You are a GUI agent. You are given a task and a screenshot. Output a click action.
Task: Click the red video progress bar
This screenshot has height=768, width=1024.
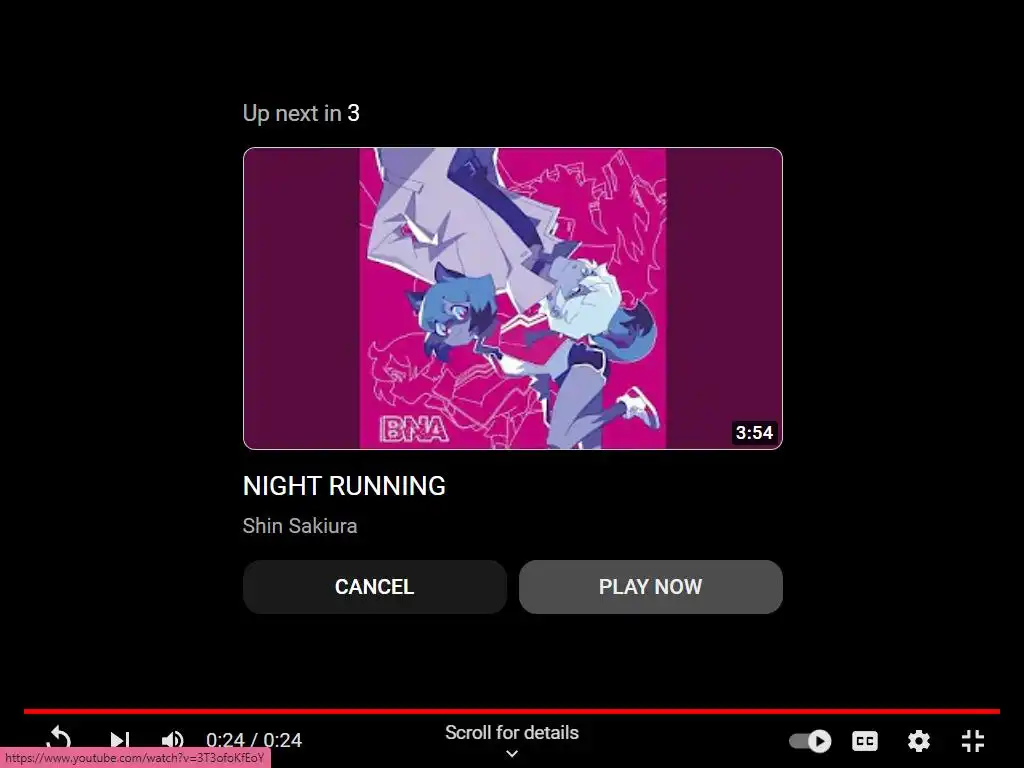(x=511, y=711)
